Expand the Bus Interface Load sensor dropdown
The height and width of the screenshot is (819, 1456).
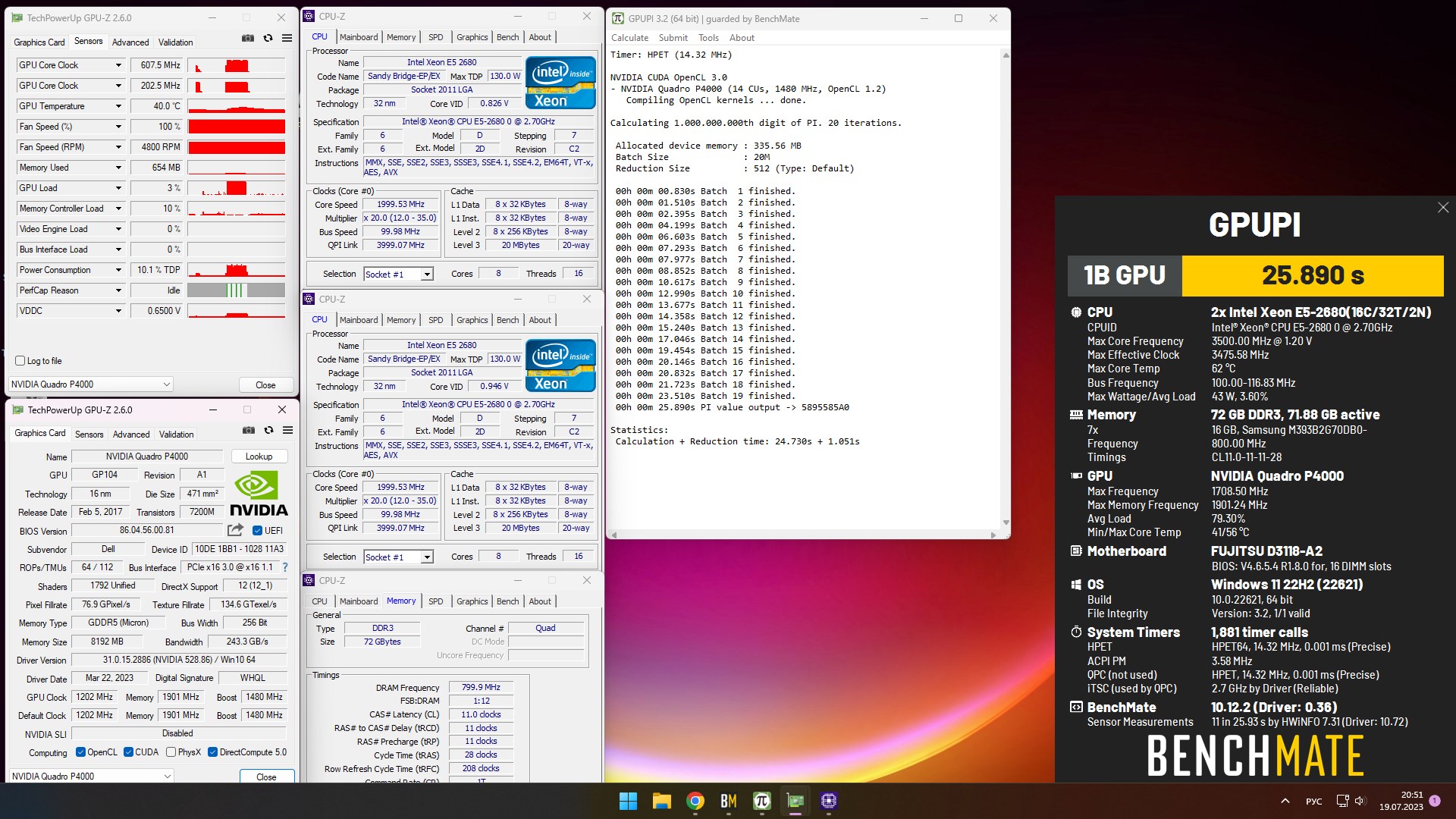click(x=118, y=249)
